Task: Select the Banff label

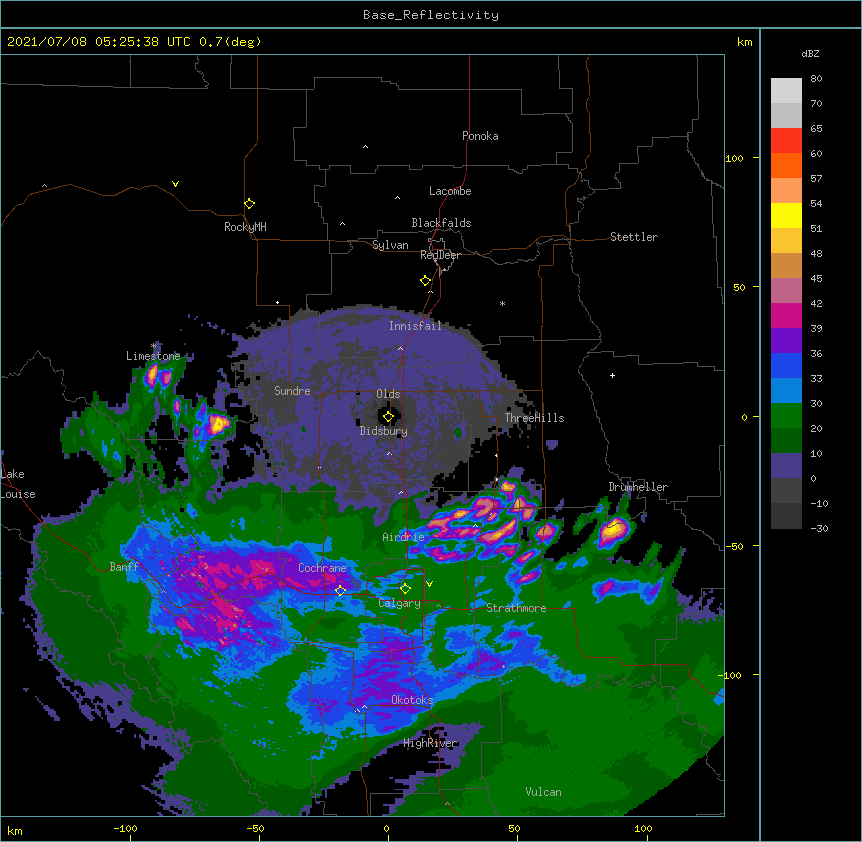Action: tap(124, 567)
